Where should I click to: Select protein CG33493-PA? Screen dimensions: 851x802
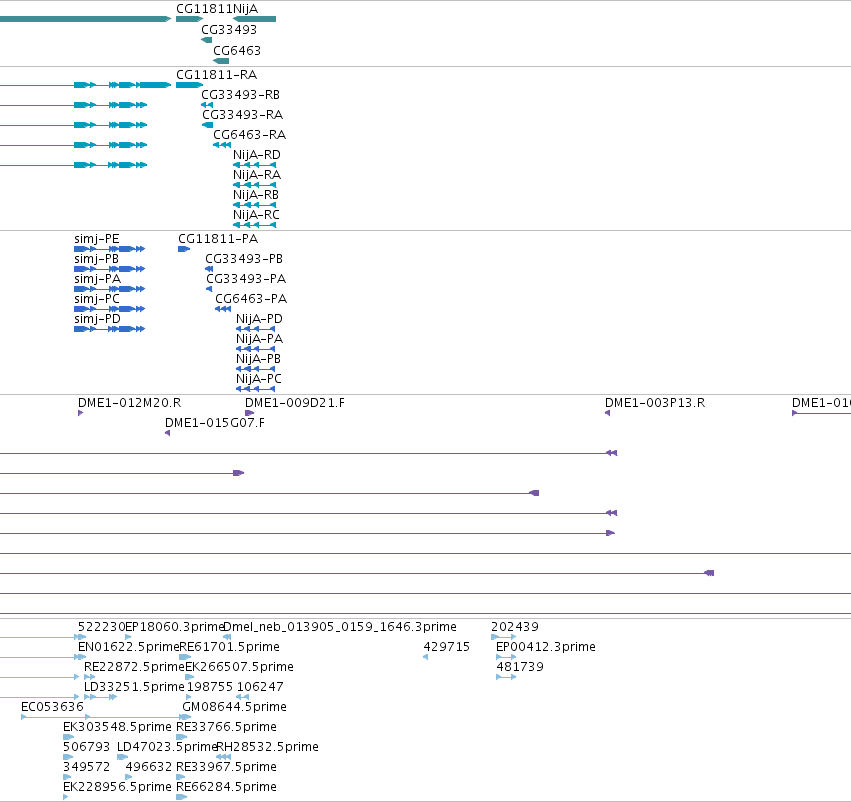click(246, 279)
